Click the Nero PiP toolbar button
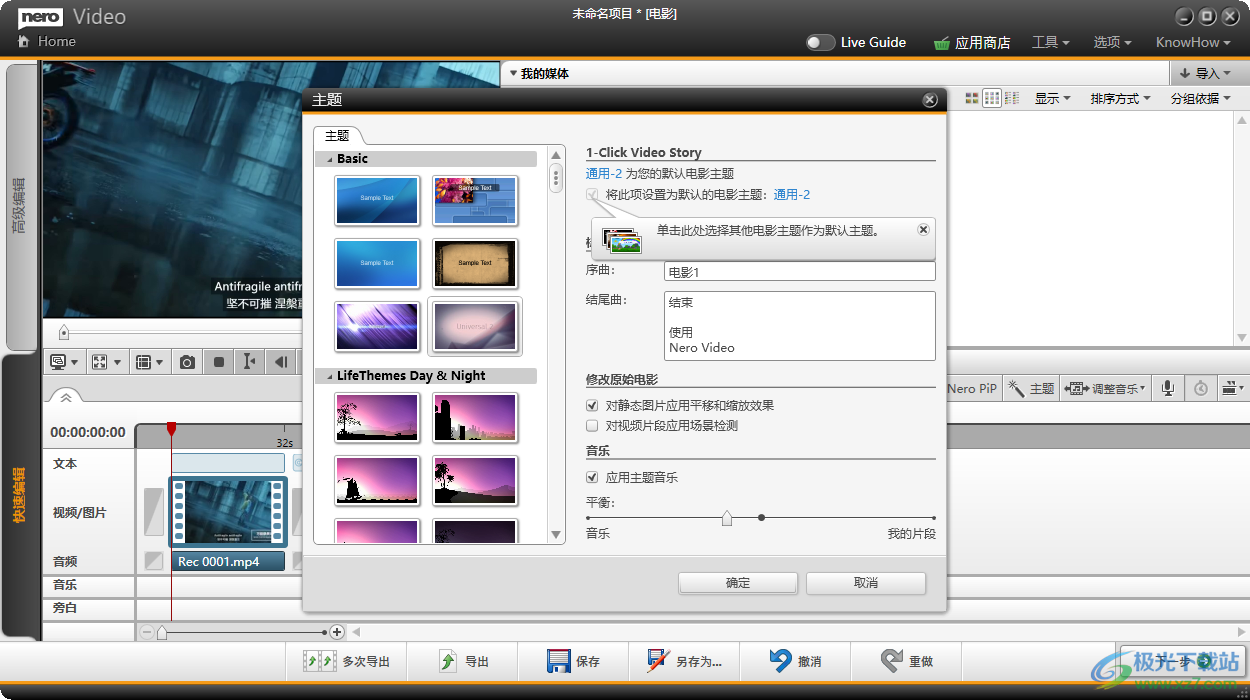 point(972,388)
